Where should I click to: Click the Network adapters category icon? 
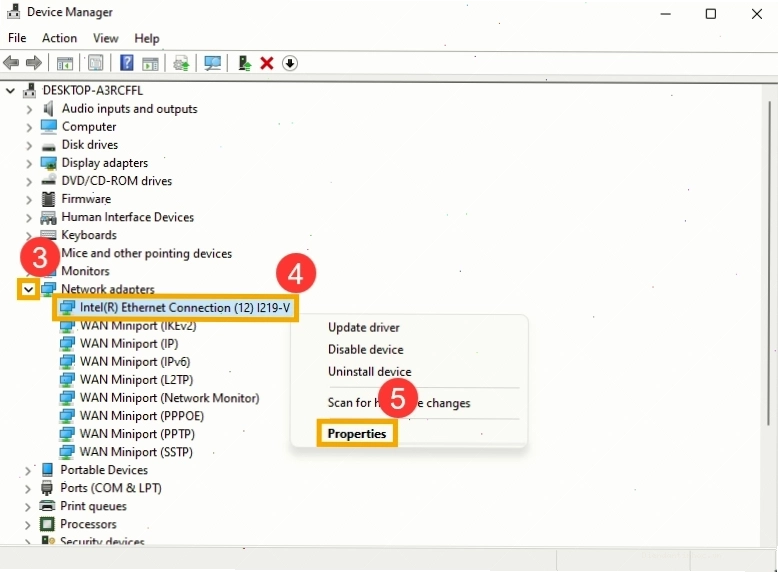point(49,289)
